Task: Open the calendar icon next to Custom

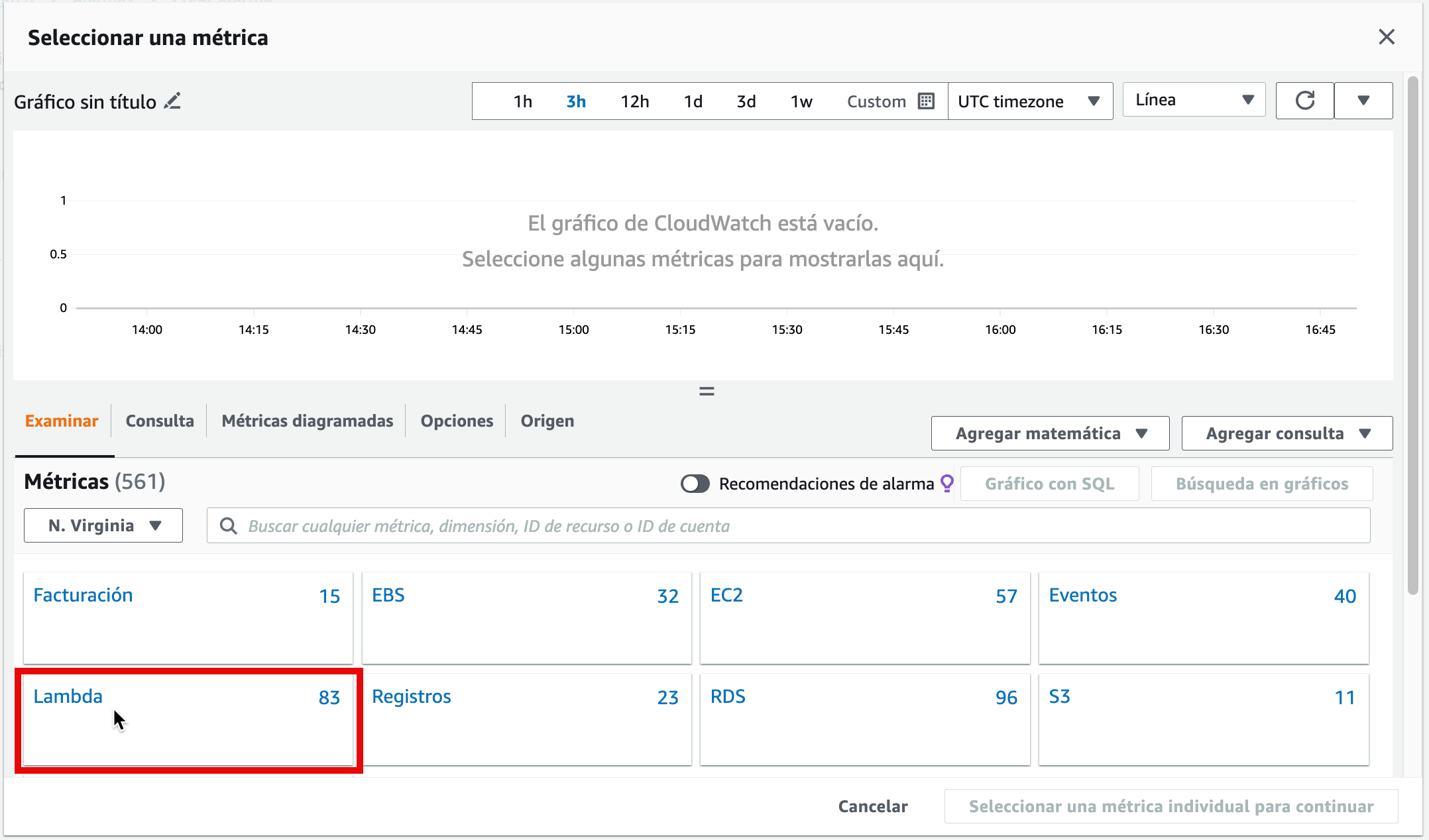Action: click(x=926, y=101)
